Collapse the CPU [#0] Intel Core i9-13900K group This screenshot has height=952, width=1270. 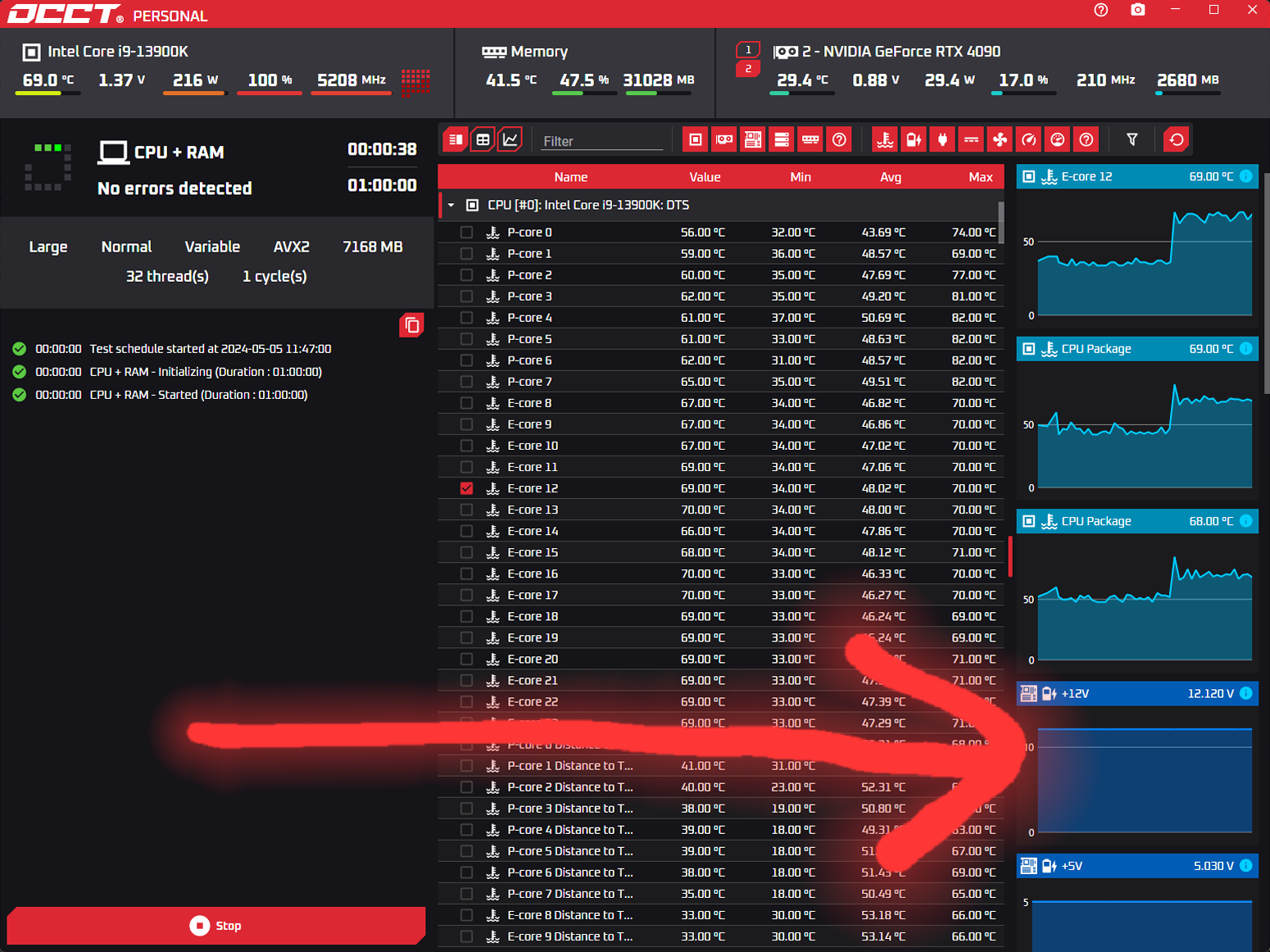pos(451,205)
